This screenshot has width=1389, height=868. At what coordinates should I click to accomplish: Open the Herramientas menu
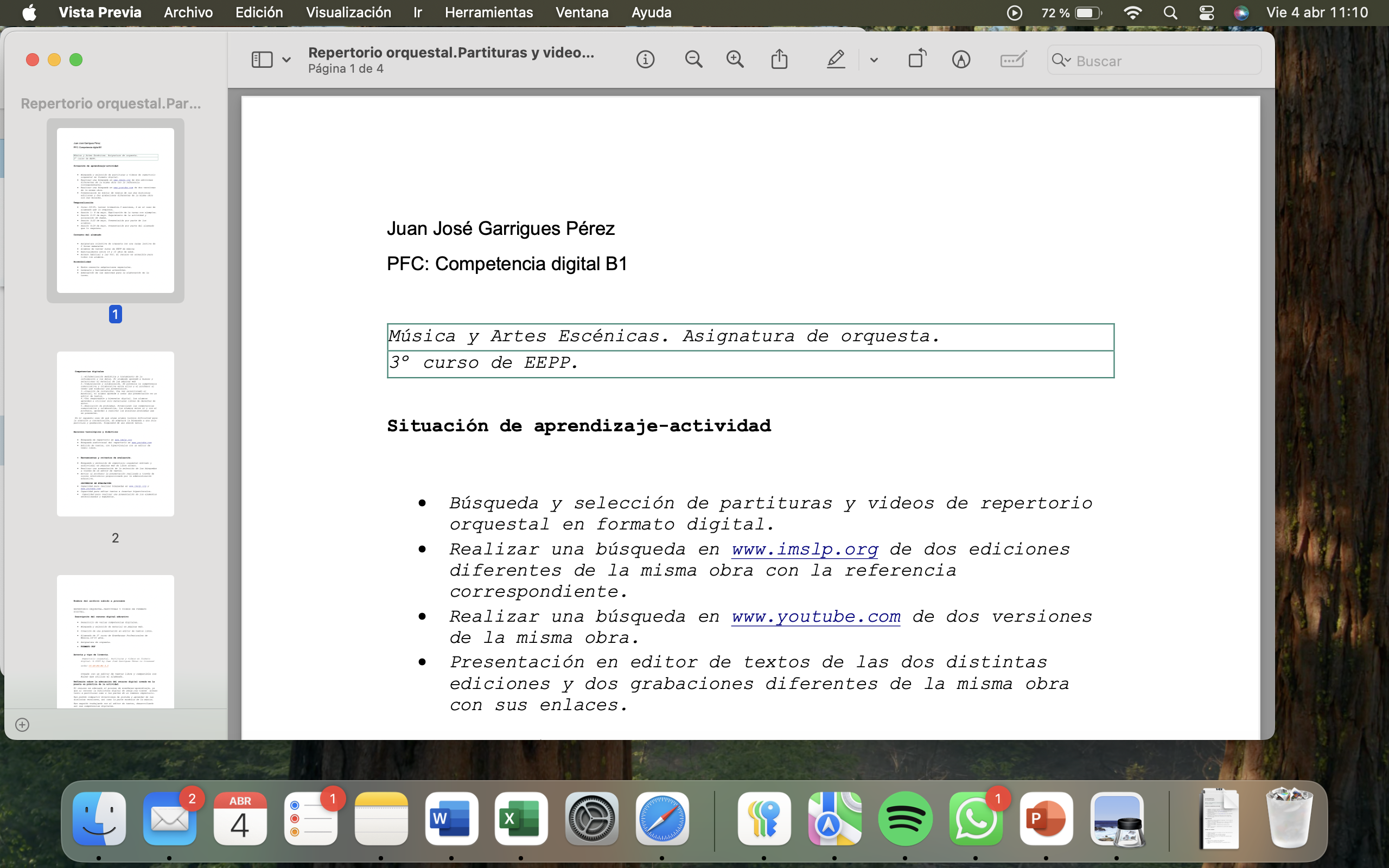[488, 12]
